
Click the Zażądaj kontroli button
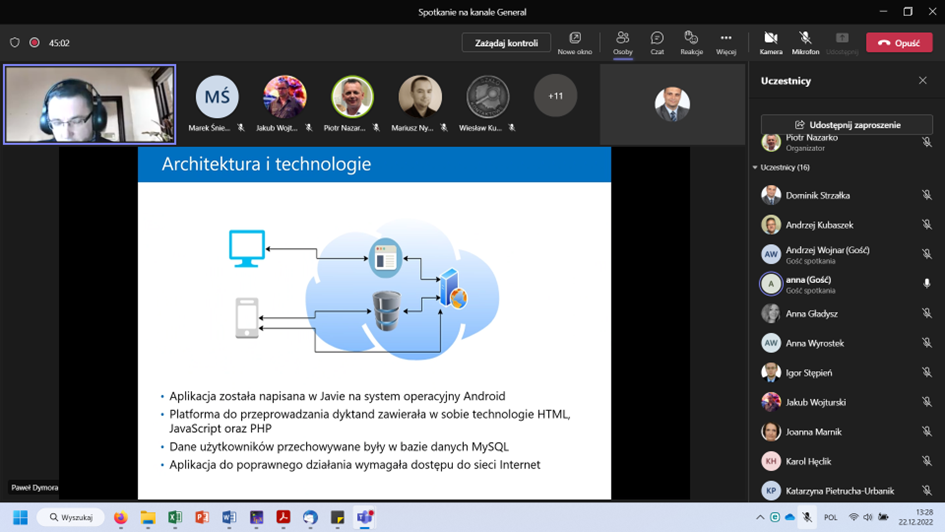click(x=506, y=43)
